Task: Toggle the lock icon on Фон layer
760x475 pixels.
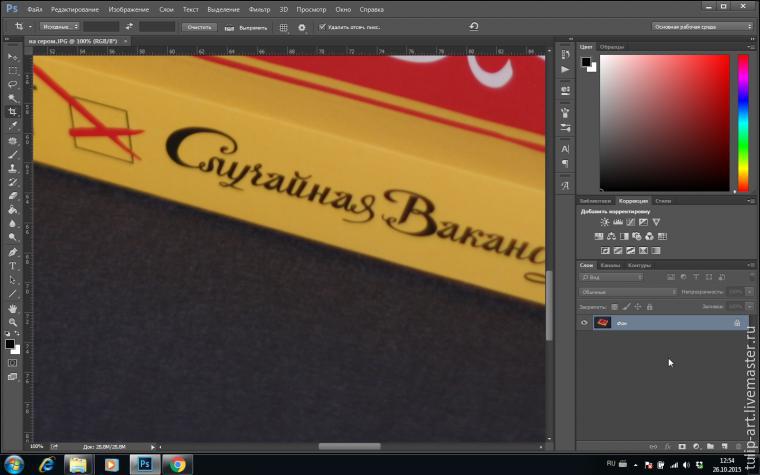Action: coord(737,323)
